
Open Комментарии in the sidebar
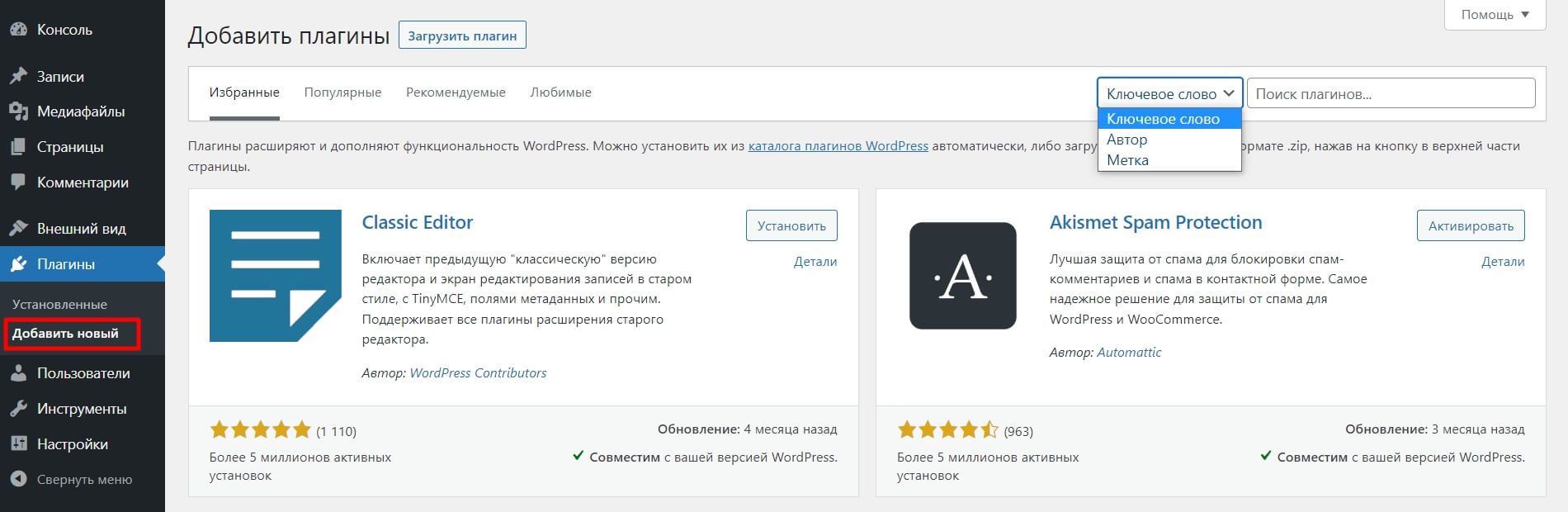pyautogui.click(x=83, y=183)
